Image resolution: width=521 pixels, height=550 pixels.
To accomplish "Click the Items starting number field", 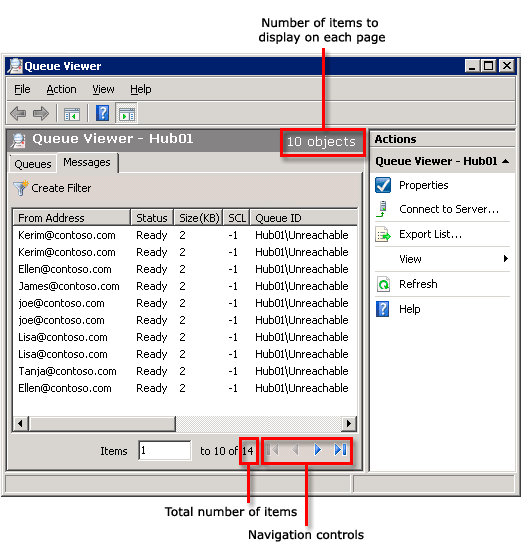I will click(165, 450).
